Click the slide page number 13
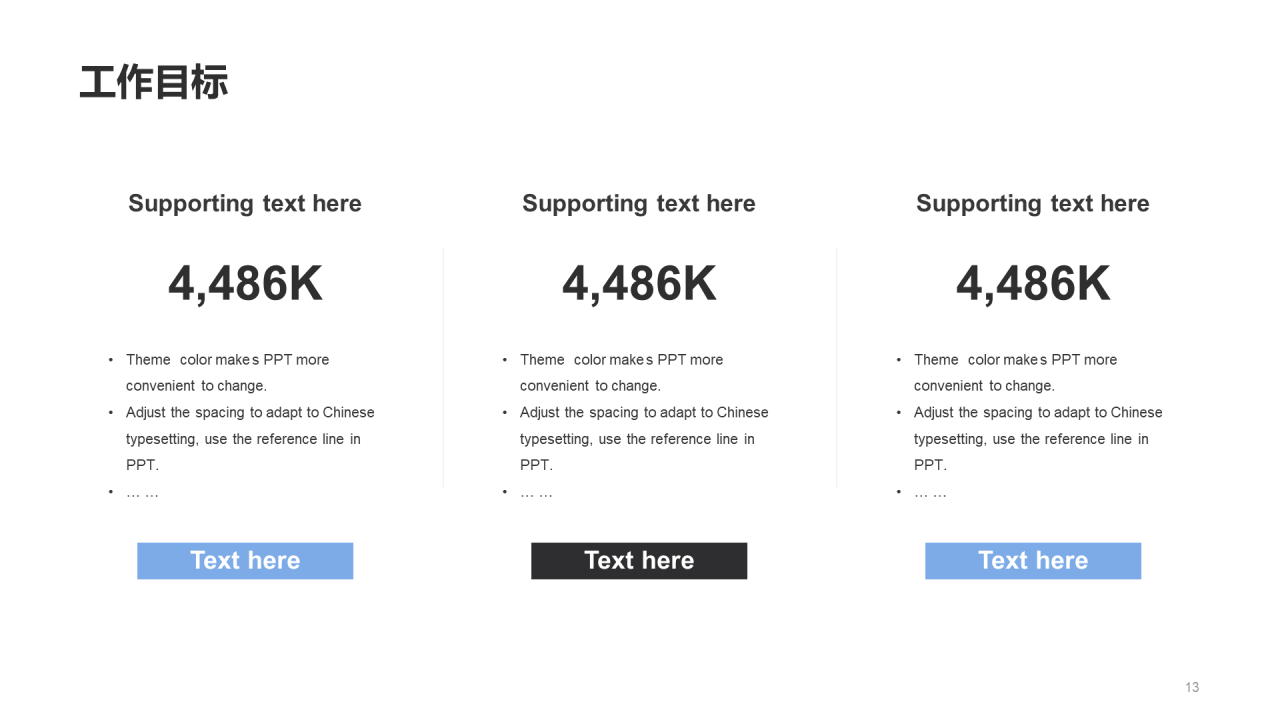The image size is (1280, 720). (1192, 687)
